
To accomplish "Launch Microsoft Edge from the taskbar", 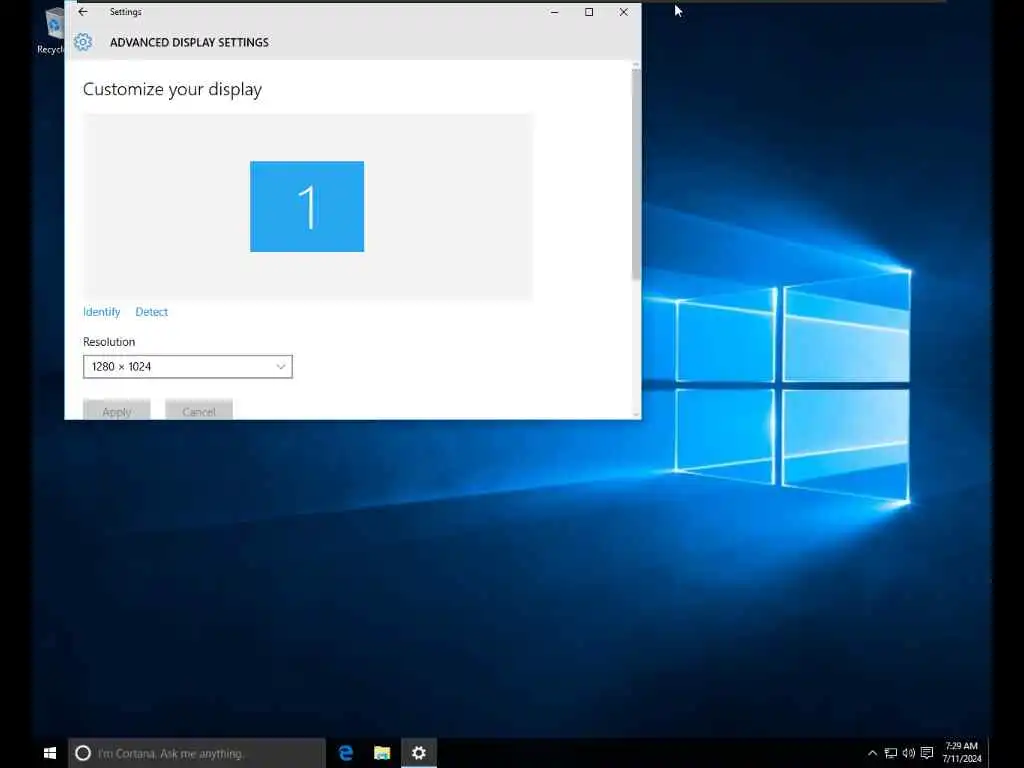I will [x=346, y=753].
